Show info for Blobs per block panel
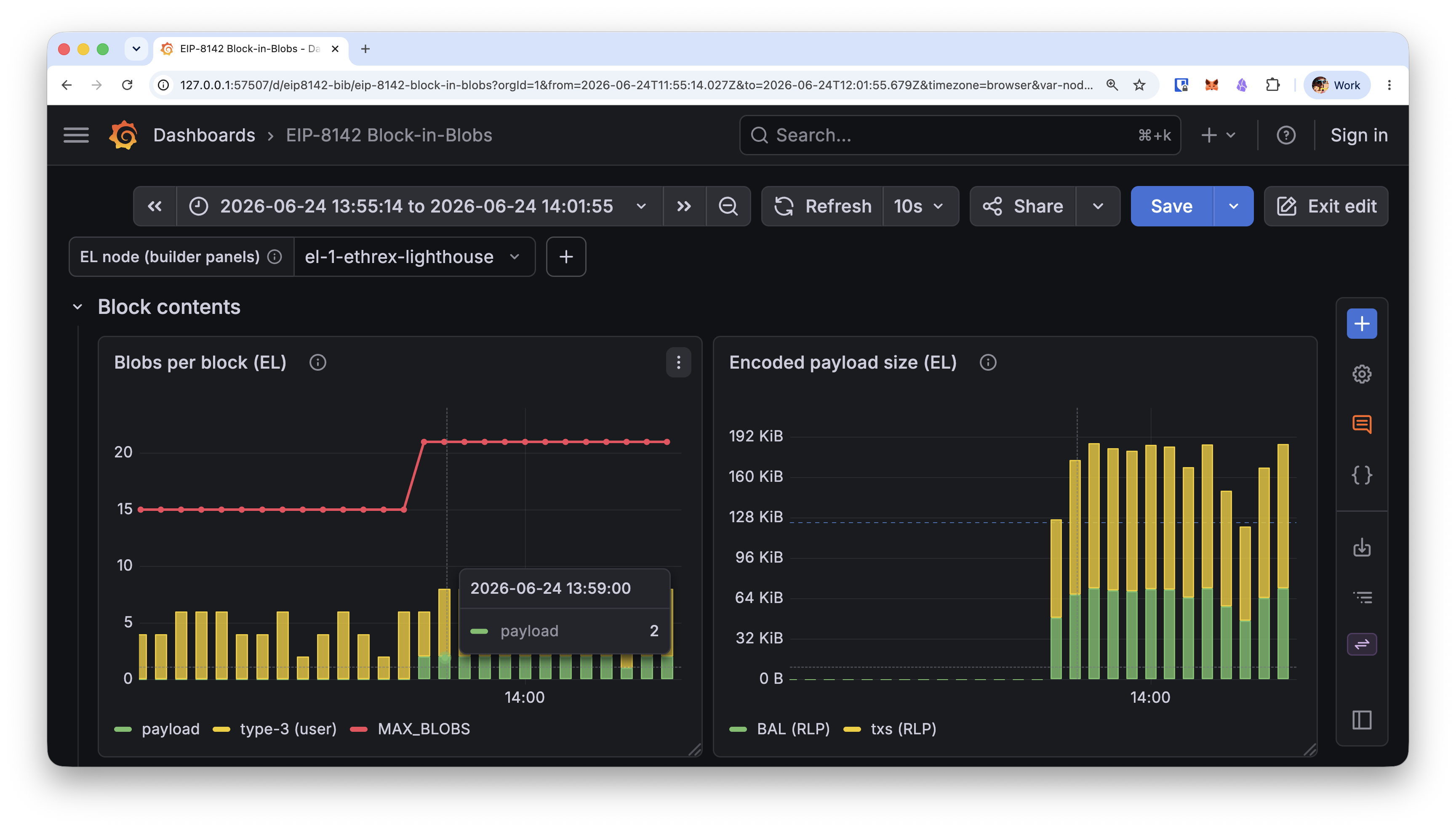Image resolution: width=1456 pixels, height=829 pixels. tap(317, 363)
